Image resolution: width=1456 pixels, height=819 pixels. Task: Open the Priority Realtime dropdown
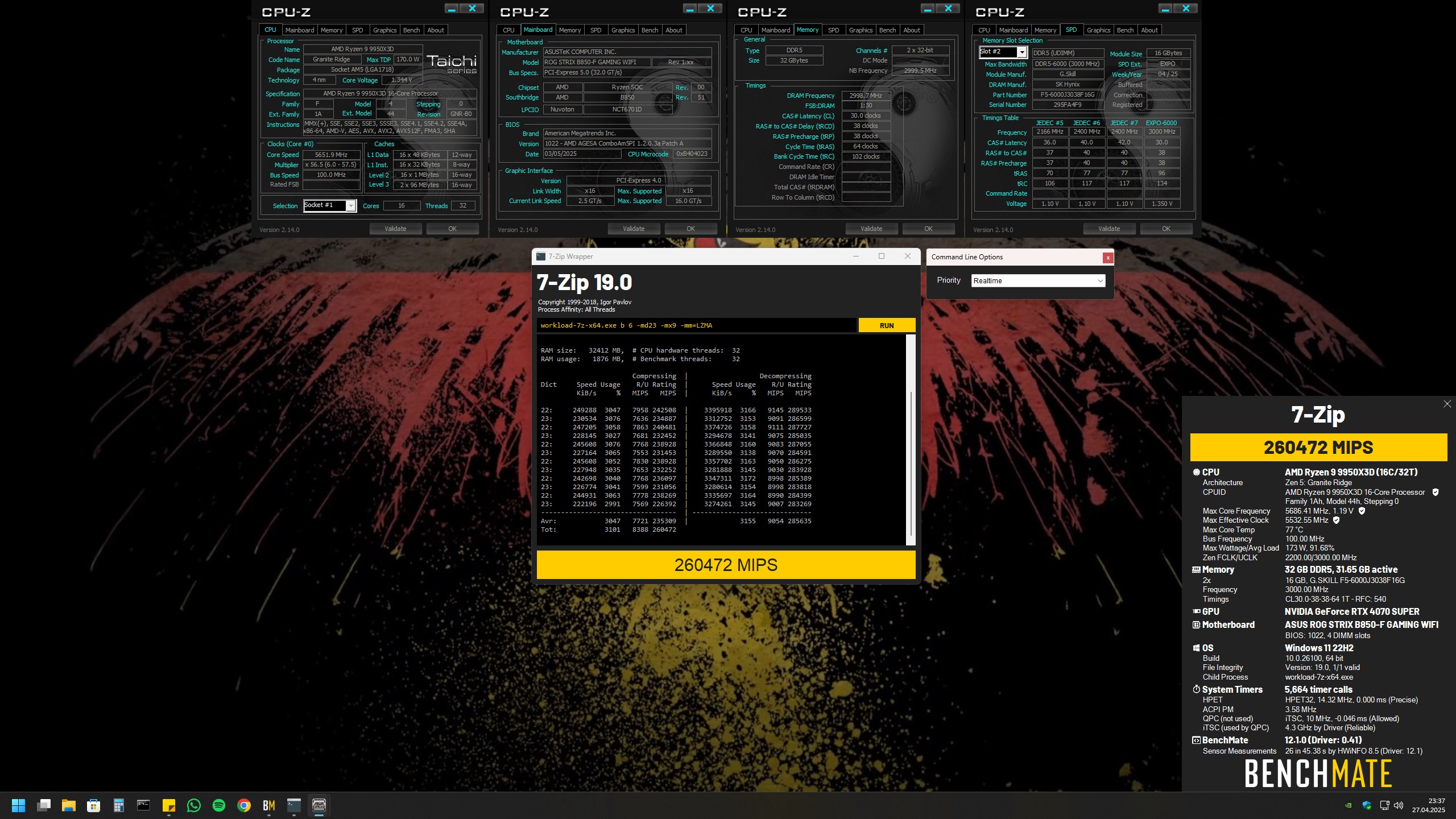(1038, 280)
